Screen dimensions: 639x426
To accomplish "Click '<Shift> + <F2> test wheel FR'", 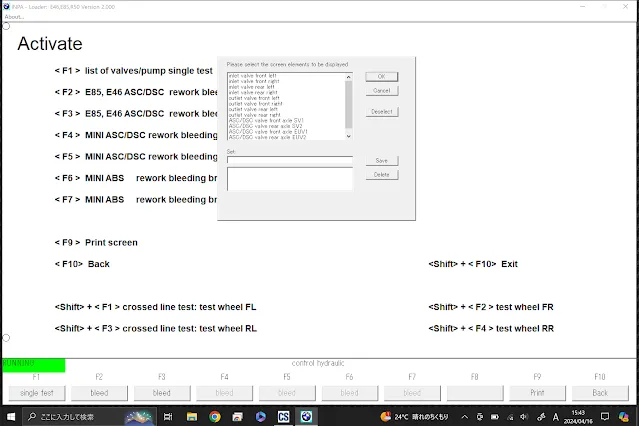I will (x=491, y=307).
